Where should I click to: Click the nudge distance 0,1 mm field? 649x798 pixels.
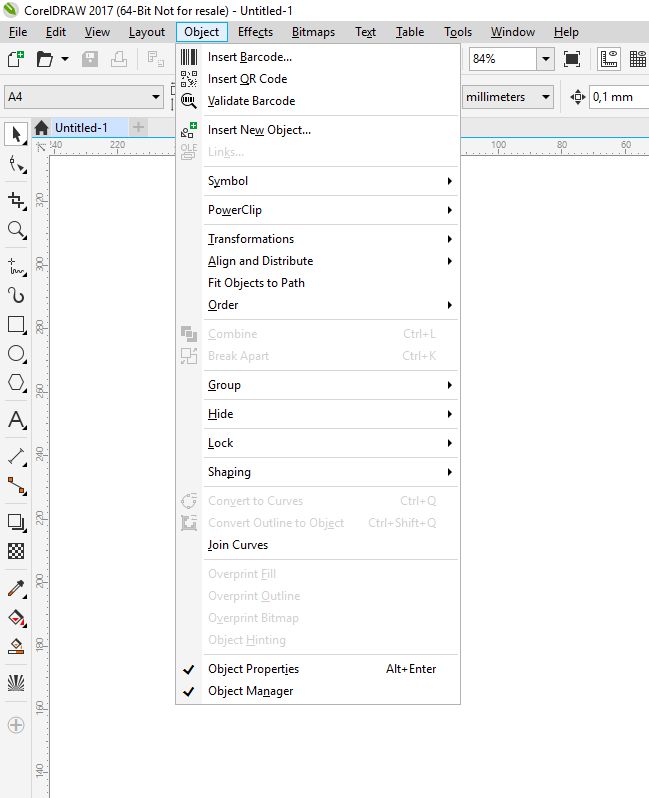coord(619,97)
